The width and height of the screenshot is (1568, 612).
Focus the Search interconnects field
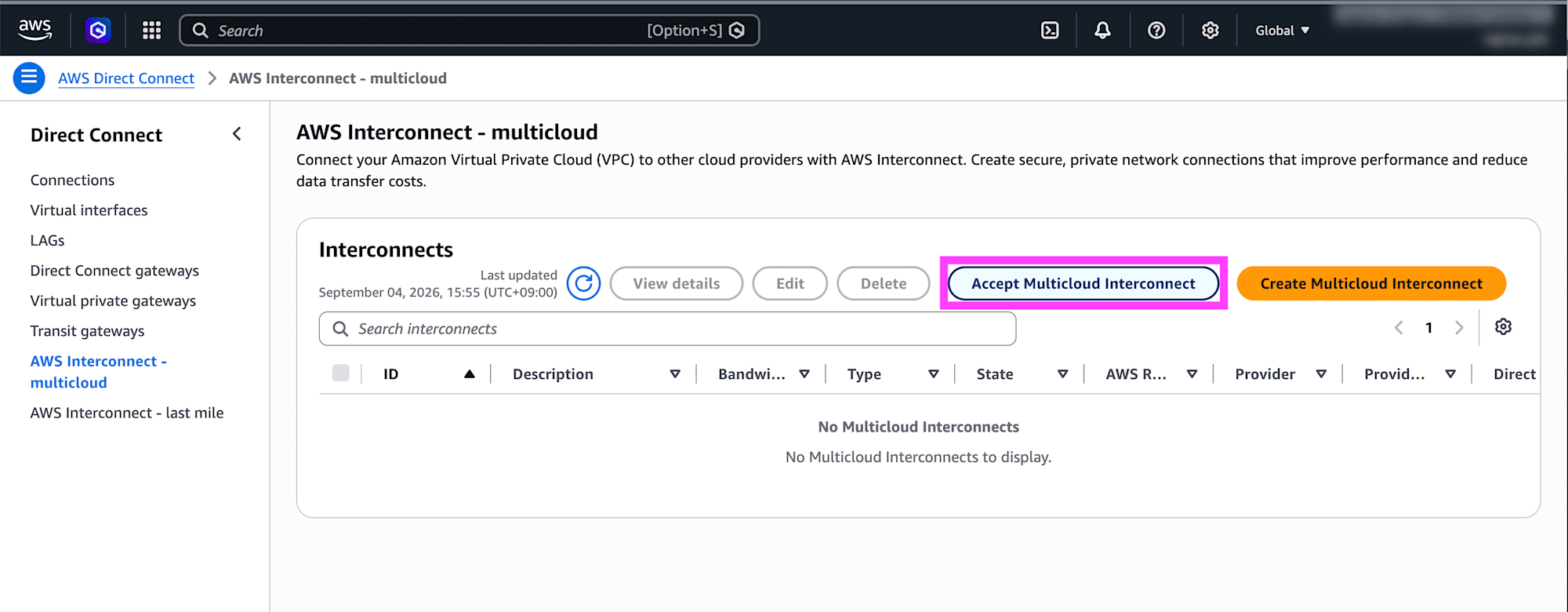coord(667,329)
